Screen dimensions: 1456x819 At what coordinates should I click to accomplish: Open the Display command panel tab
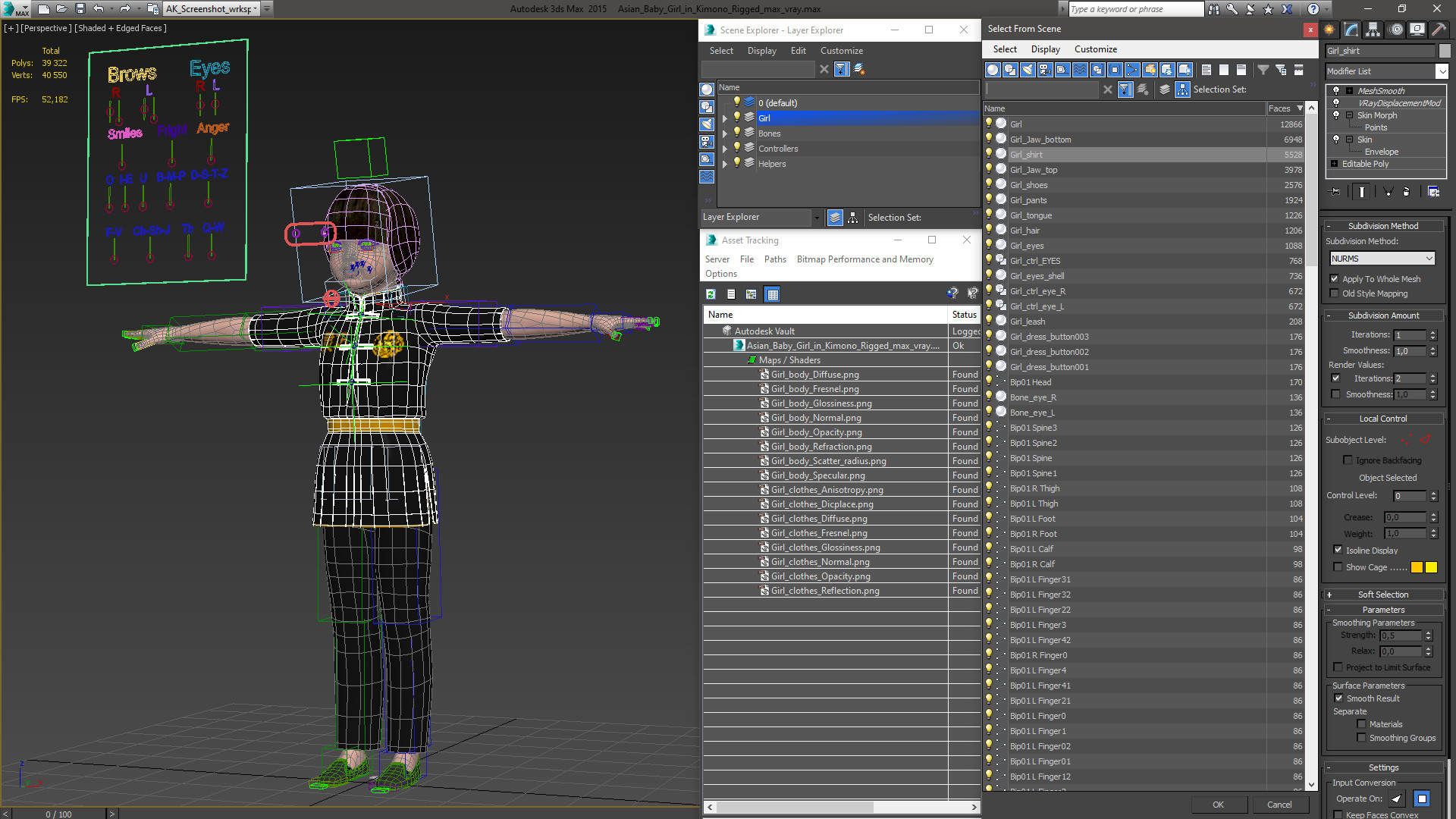click(x=1417, y=30)
